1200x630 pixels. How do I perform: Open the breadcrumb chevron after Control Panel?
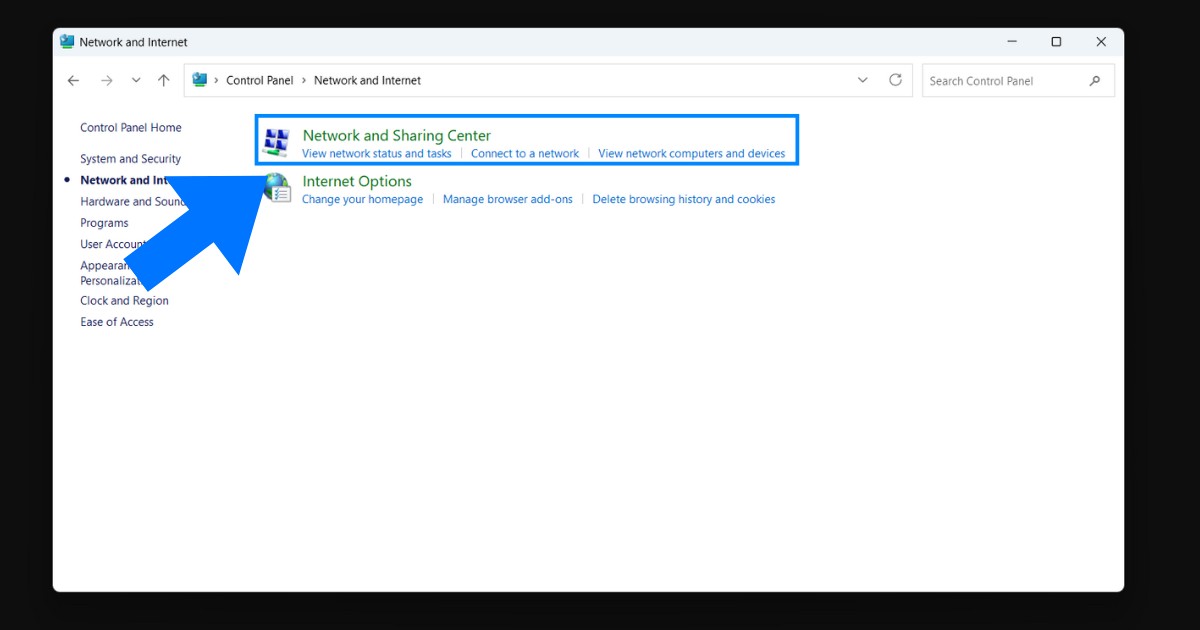[x=304, y=80]
